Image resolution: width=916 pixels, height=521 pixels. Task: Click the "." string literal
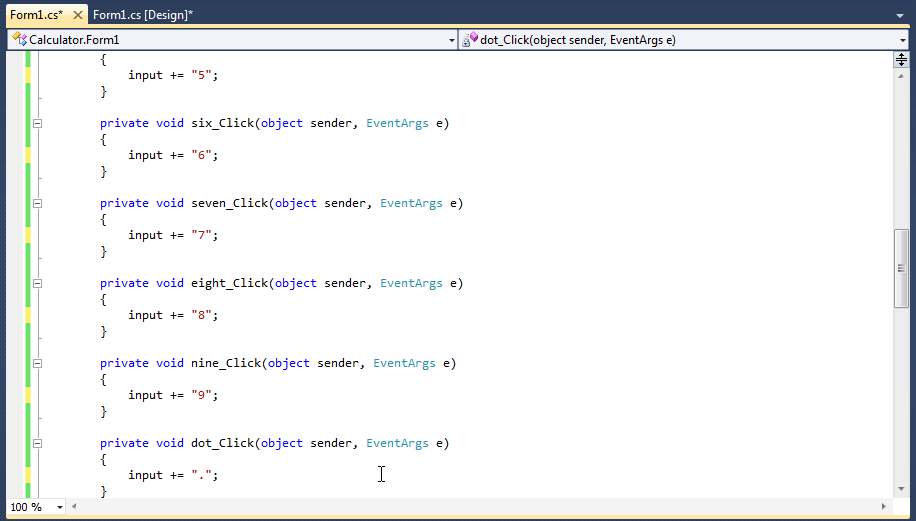(x=201, y=475)
